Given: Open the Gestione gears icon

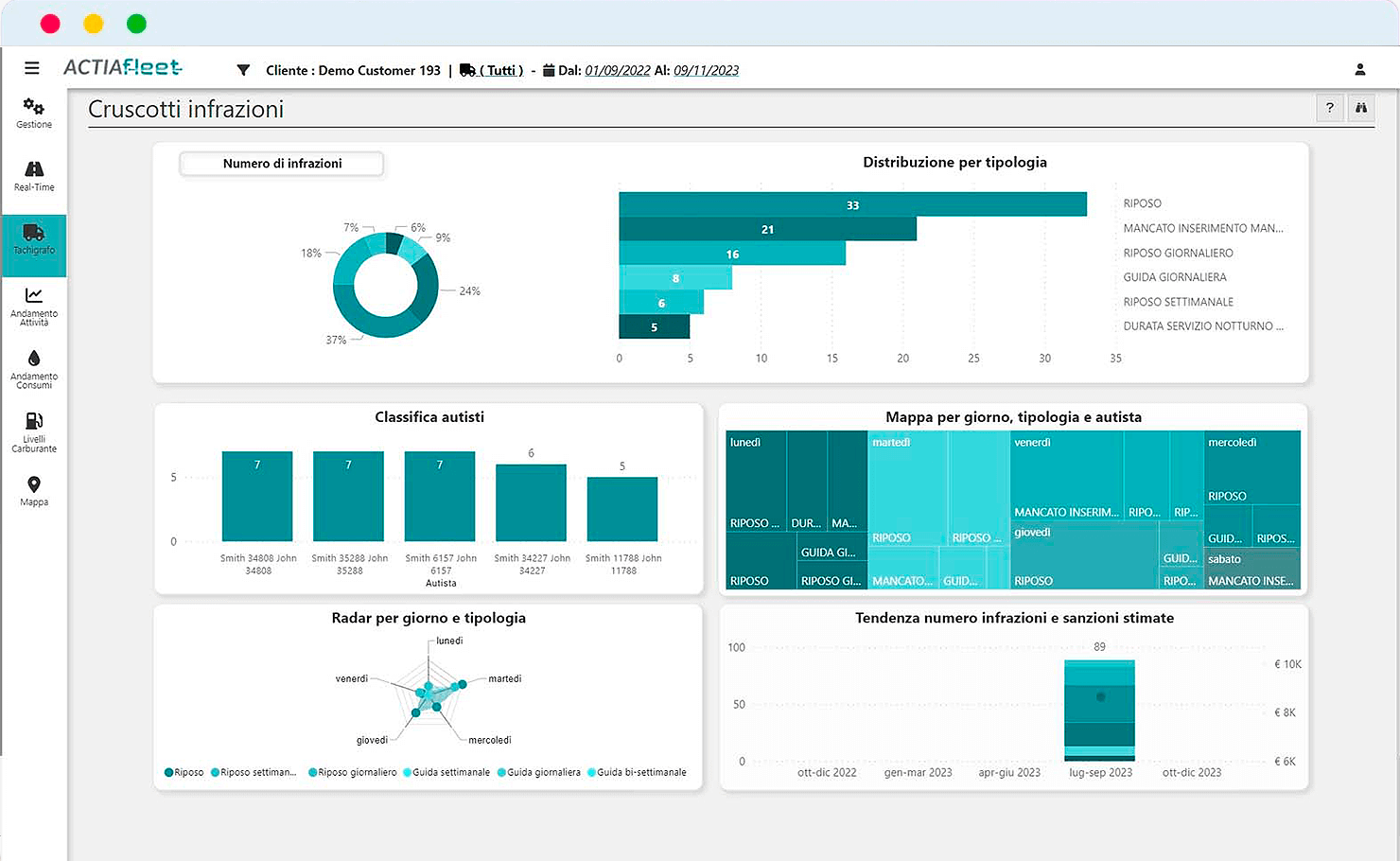Looking at the screenshot, I should click(x=34, y=107).
